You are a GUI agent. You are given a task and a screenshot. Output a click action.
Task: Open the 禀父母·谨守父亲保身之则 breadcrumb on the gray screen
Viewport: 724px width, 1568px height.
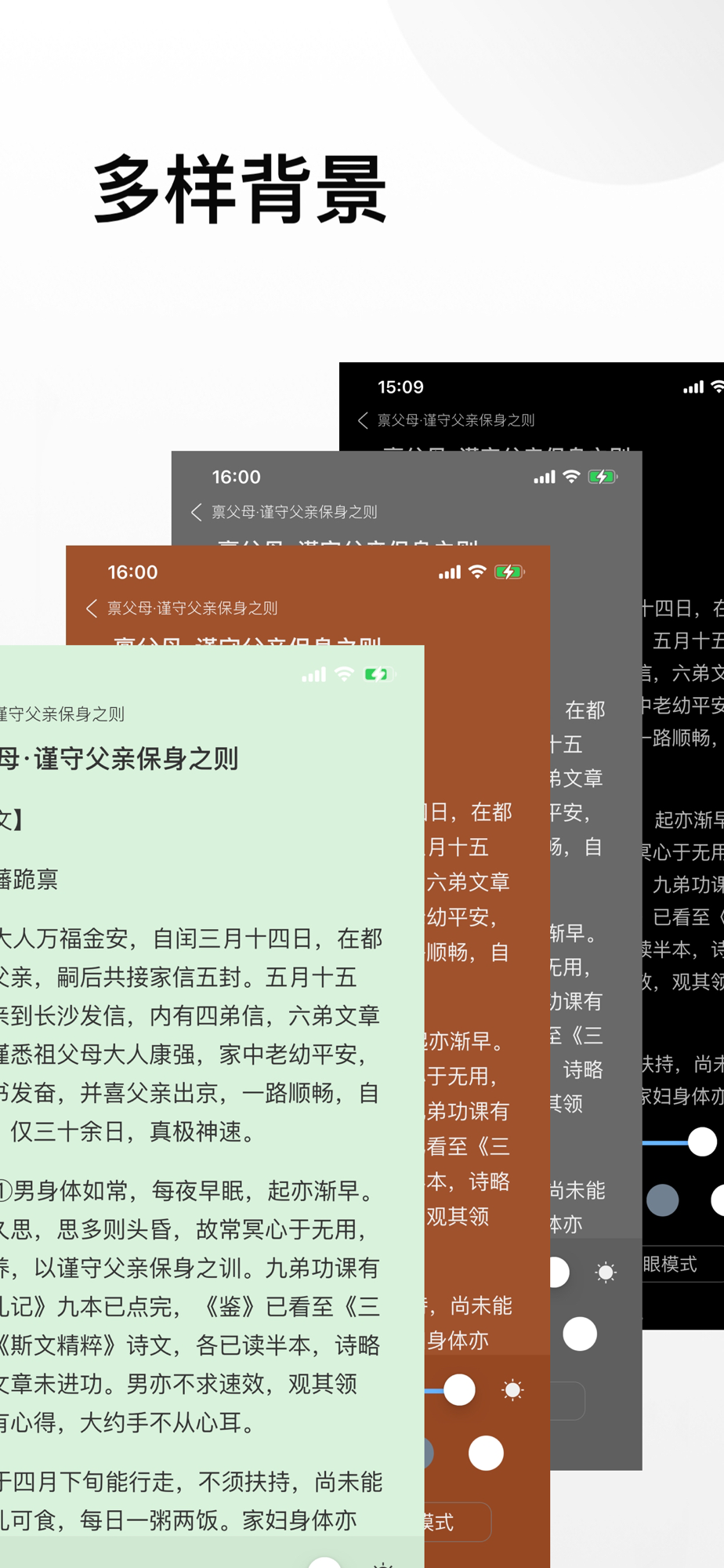click(295, 512)
